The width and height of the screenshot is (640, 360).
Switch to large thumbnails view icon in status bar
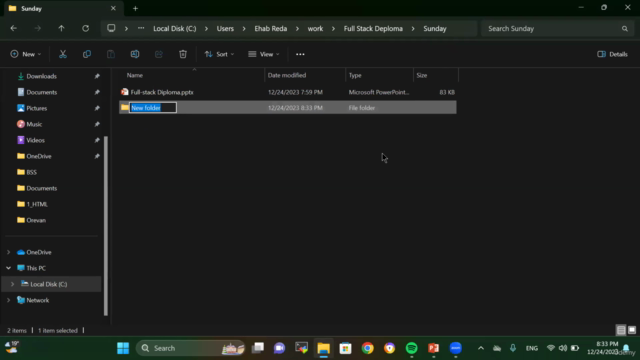tap(632, 330)
